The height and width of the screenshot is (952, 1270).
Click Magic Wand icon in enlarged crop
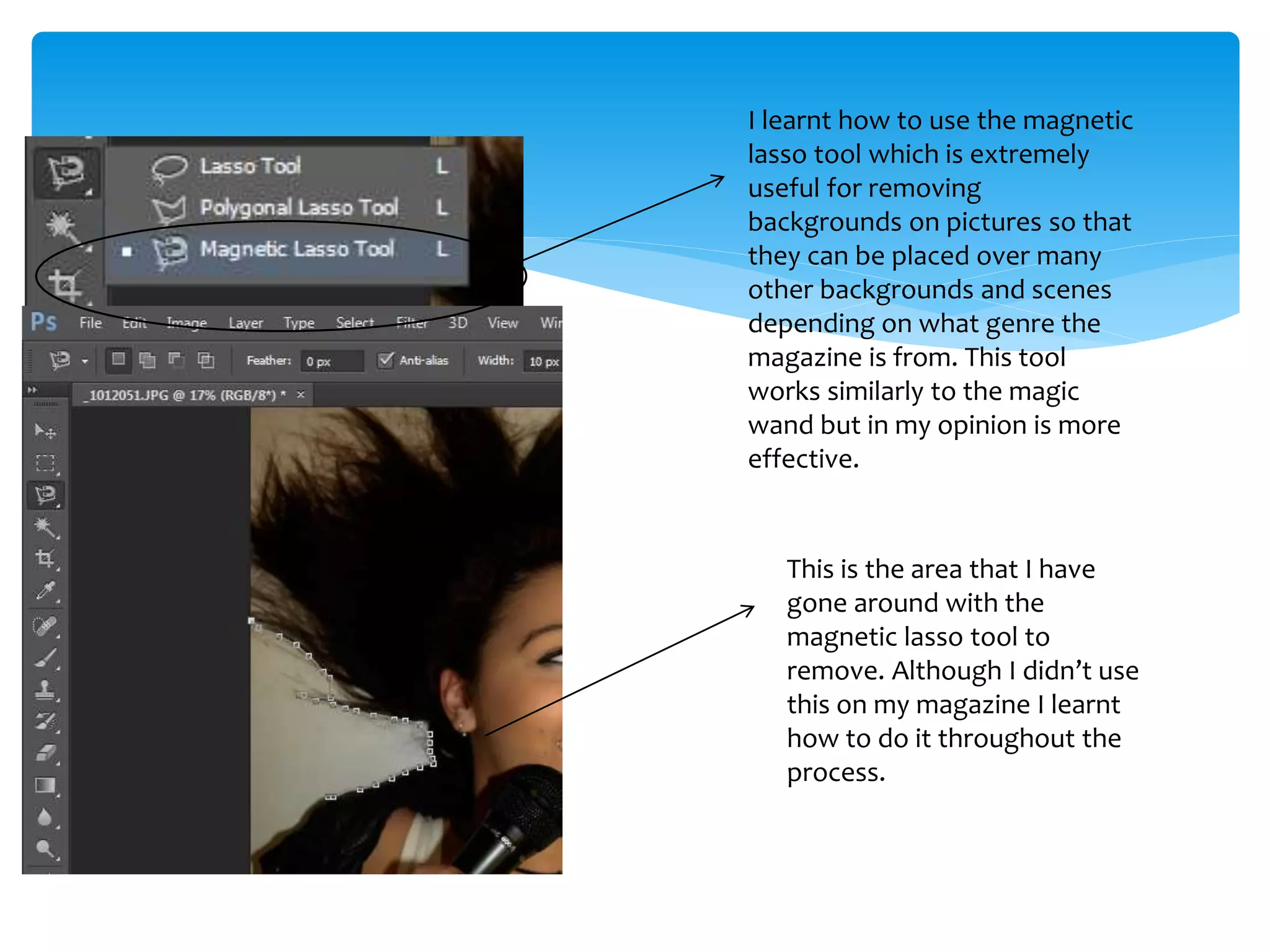click(63, 227)
